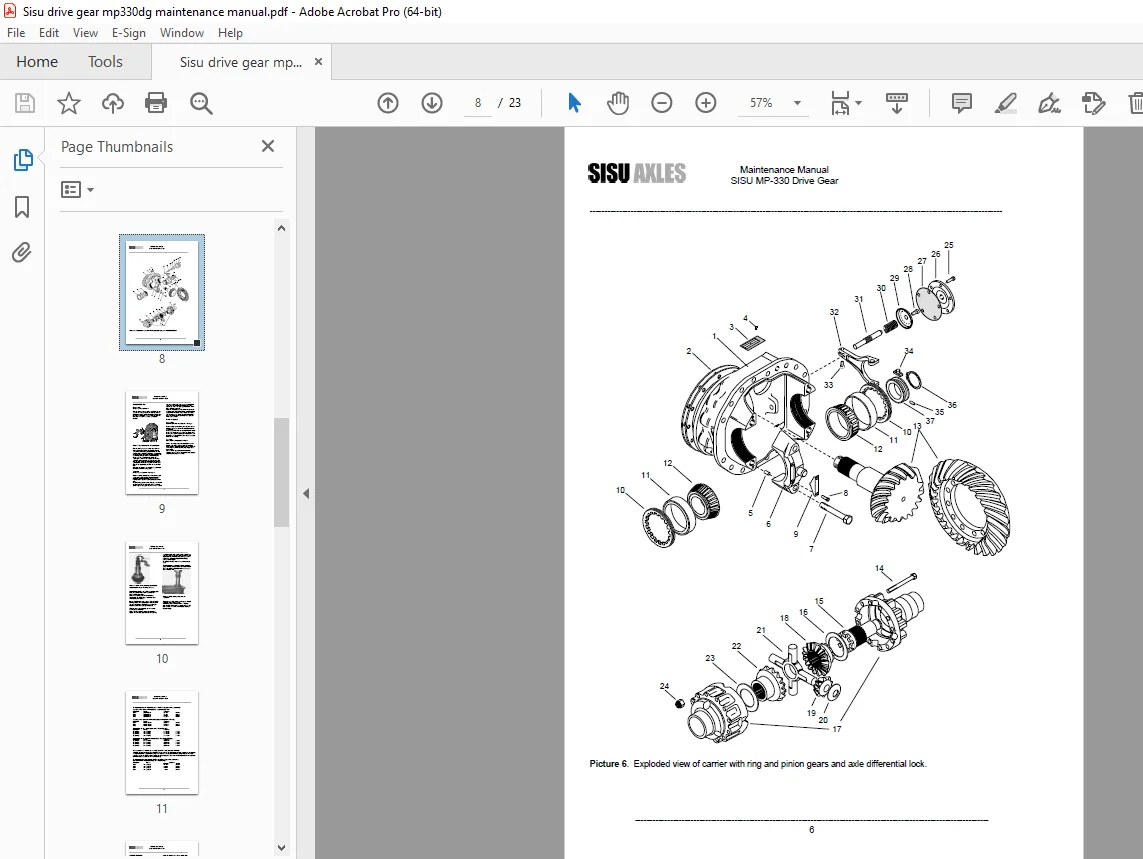The width and height of the screenshot is (1143, 859).
Task: Open the Edit menu
Action: [49, 33]
